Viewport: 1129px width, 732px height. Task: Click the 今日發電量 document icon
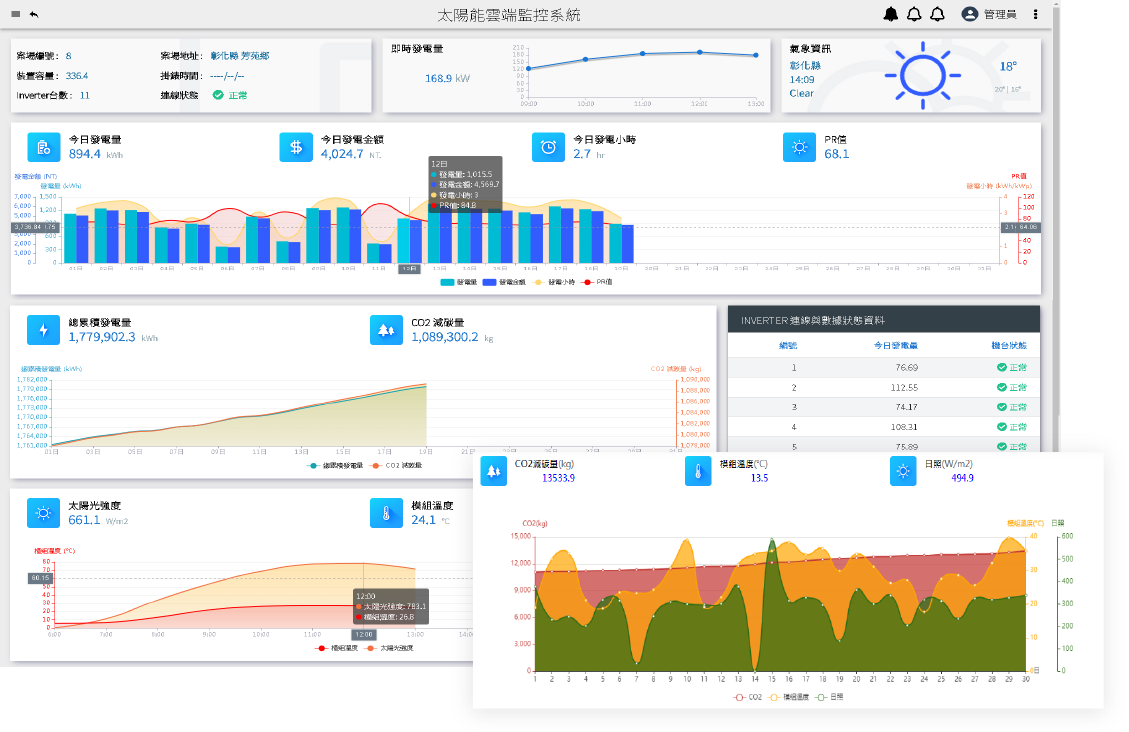[43, 146]
